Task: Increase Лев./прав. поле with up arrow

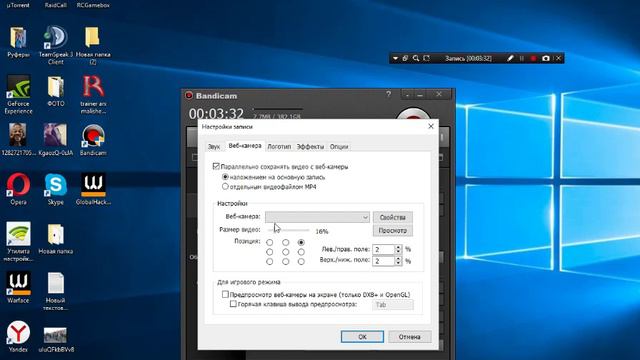Action: point(398,247)
